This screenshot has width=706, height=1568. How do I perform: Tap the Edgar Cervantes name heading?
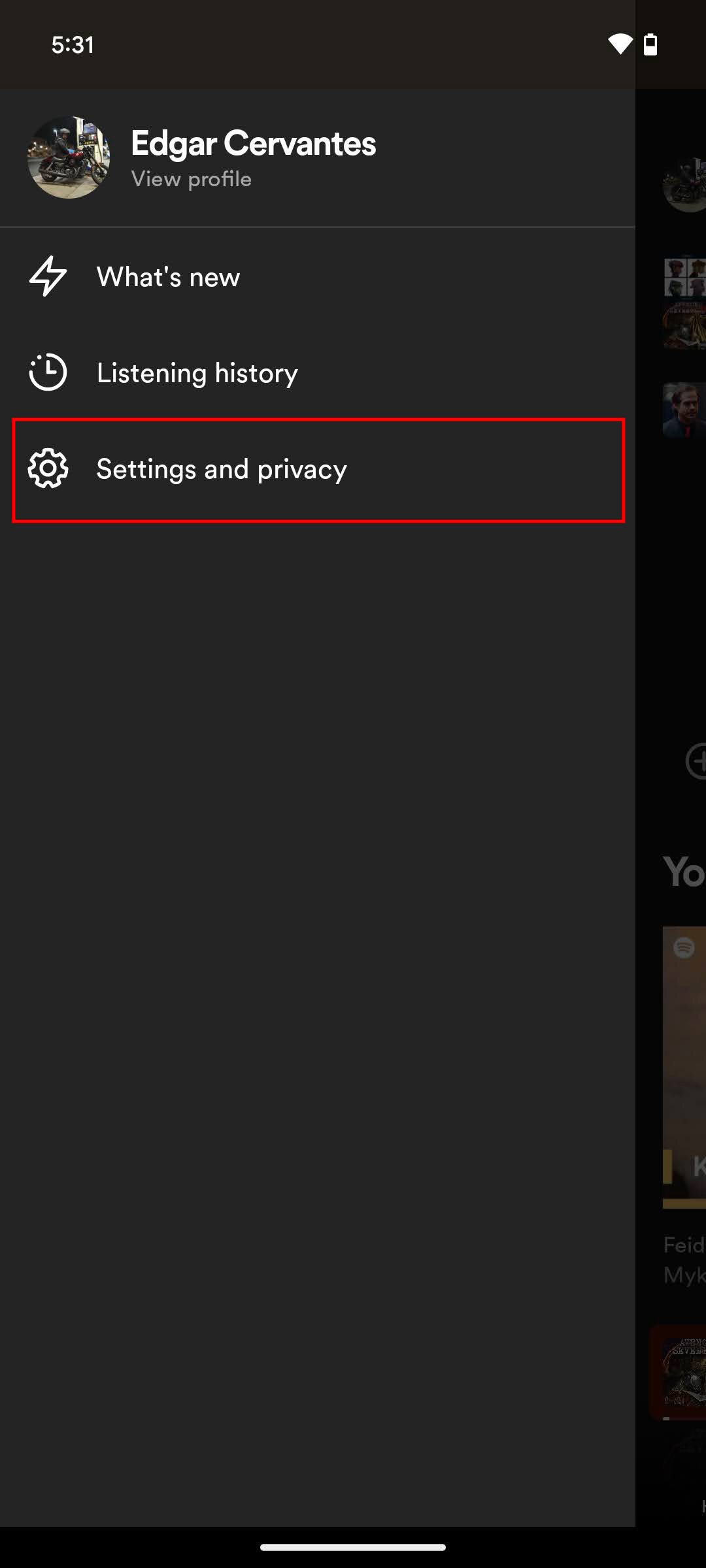253,143
